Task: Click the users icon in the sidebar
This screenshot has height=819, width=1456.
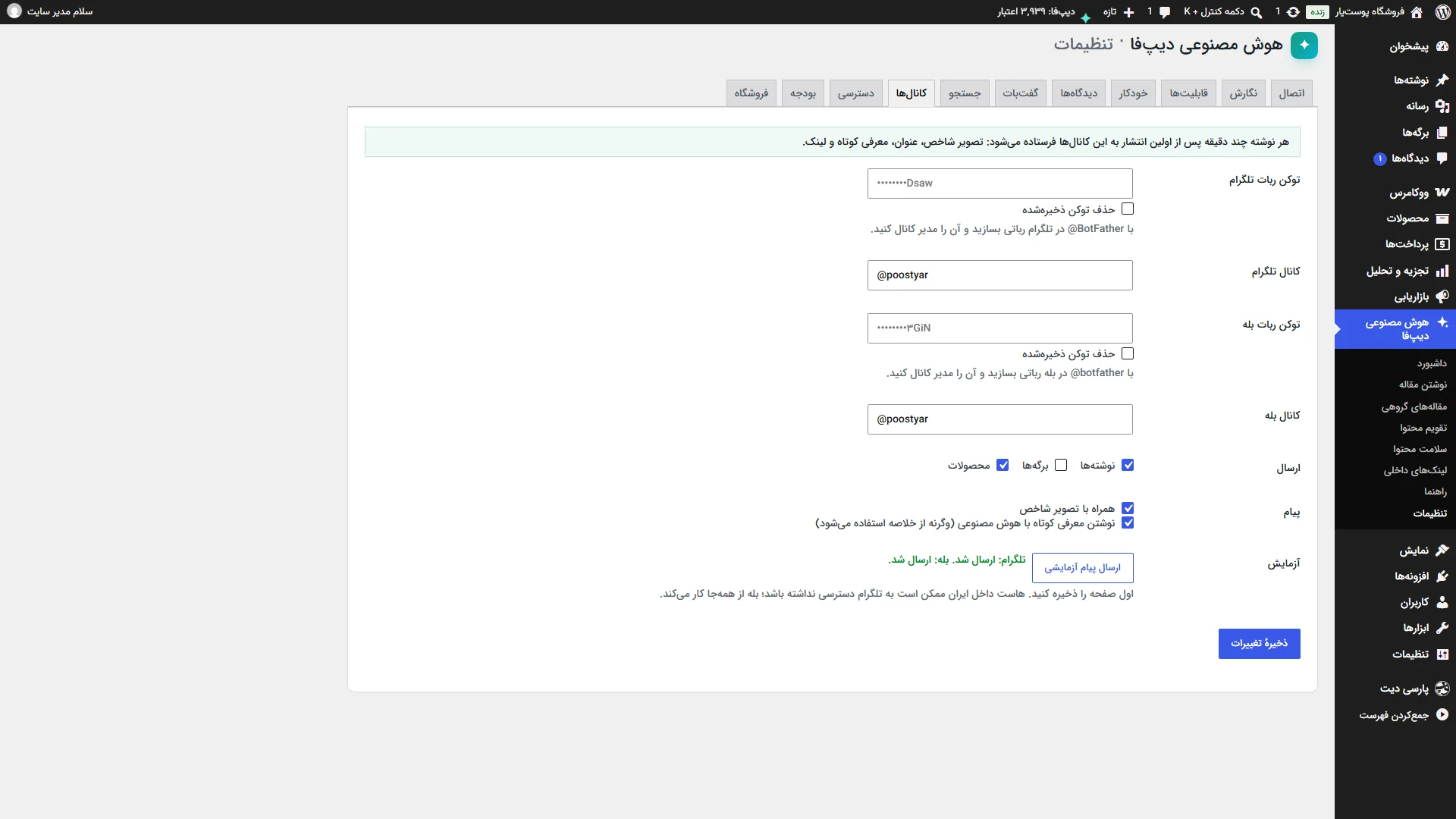Action: pos(1442,602)
